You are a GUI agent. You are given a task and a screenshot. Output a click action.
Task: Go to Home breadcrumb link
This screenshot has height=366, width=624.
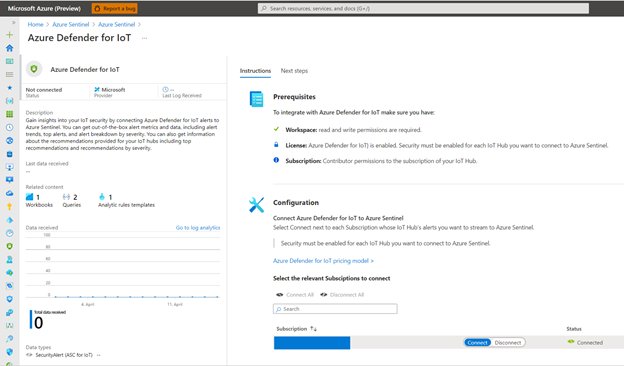(x=35, y=24)
